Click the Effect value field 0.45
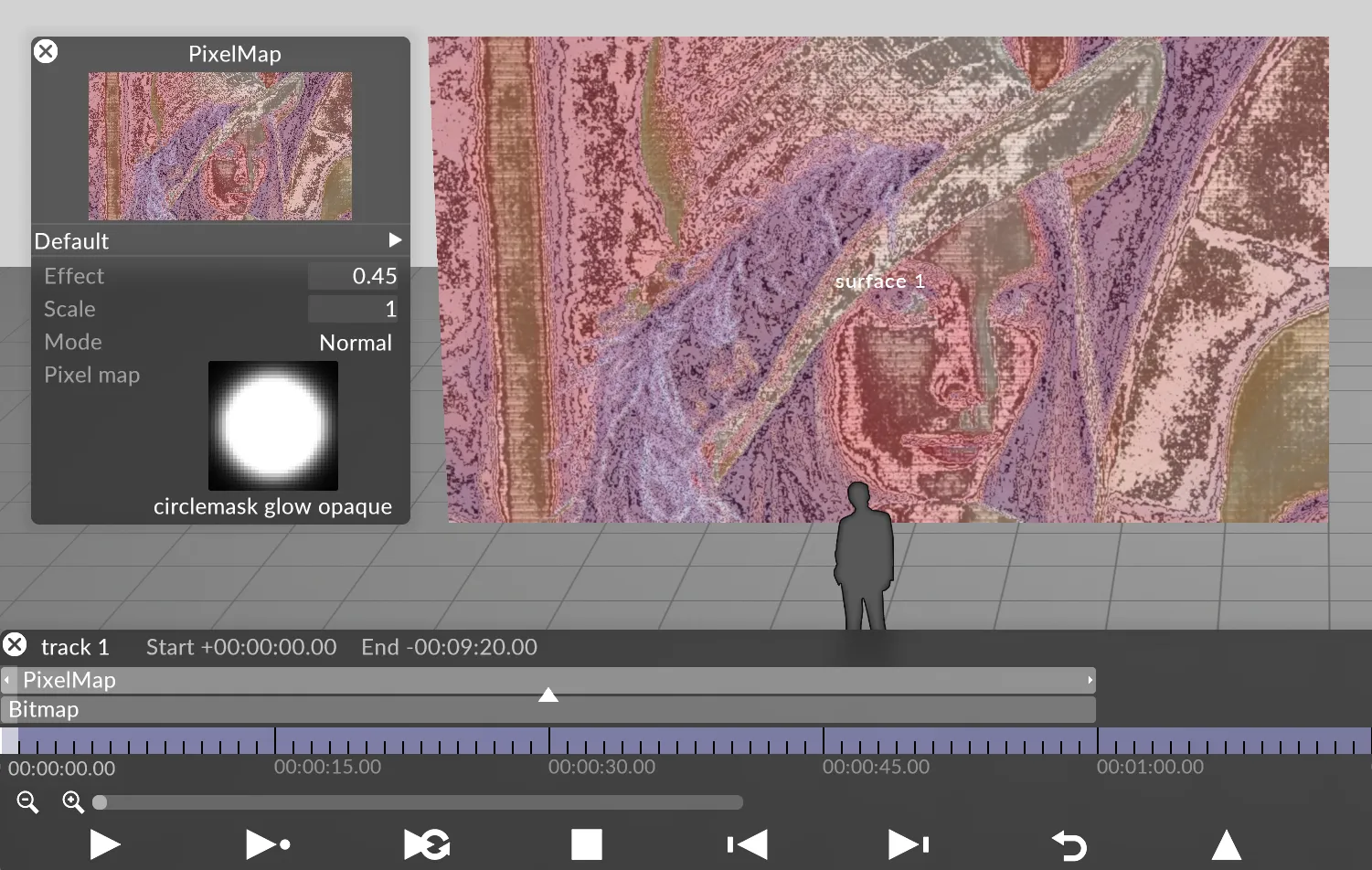This screenshot has width=1372, height=870. tap(353, 276)
